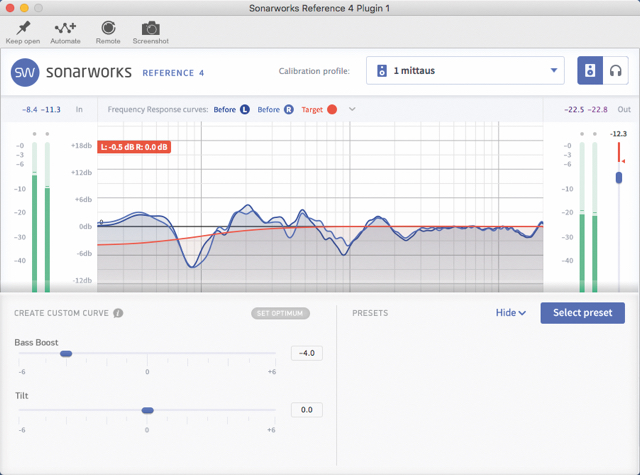Image resolution: width=640 pixels, height=475 pixels.
Task: Toggle the Target curve red dot
Action: [332, 109]
